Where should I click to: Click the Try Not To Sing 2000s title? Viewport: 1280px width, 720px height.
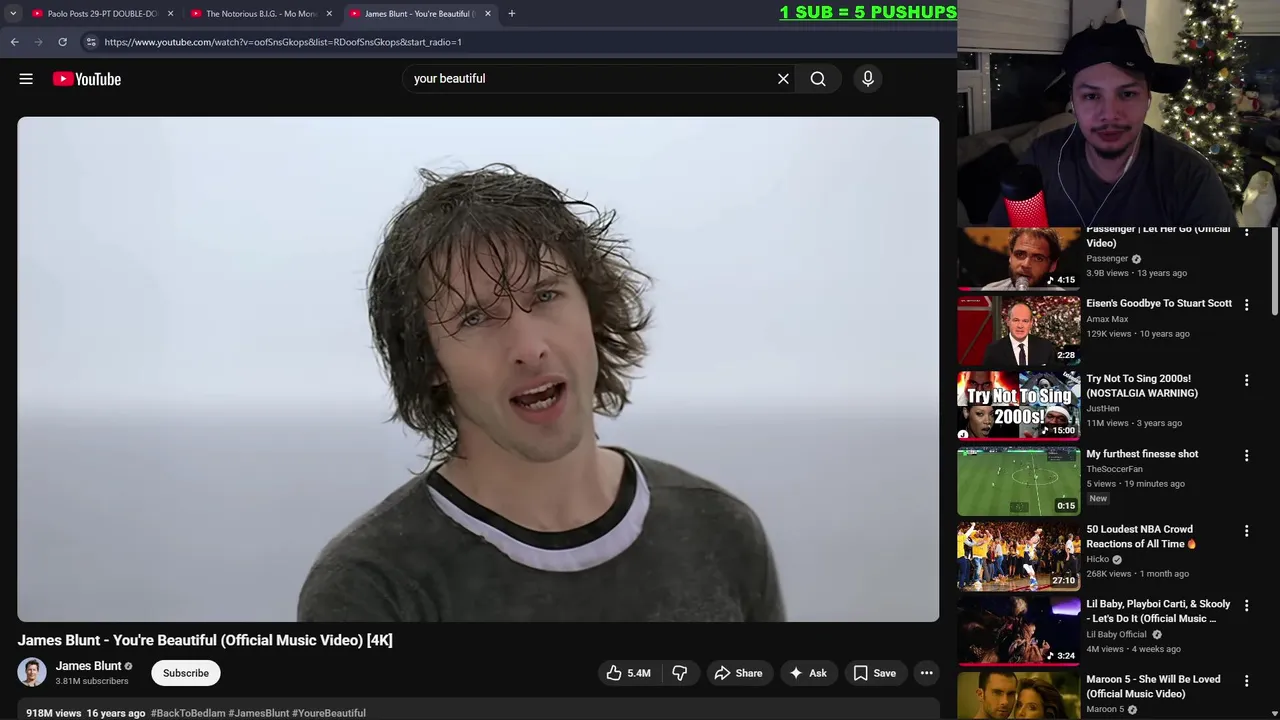[x=1142, y=386]
